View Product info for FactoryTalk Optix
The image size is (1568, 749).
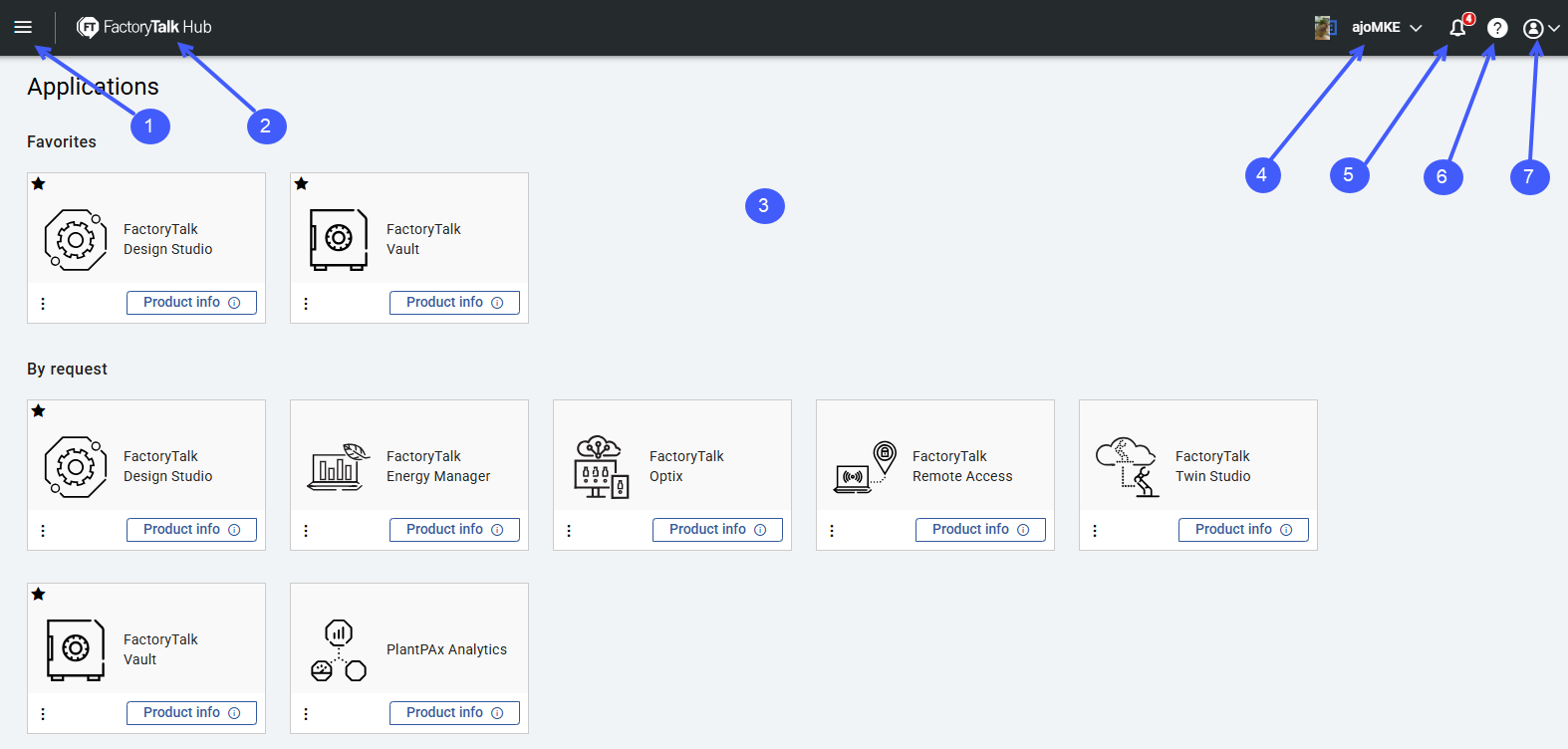click(x=717, y=530)
